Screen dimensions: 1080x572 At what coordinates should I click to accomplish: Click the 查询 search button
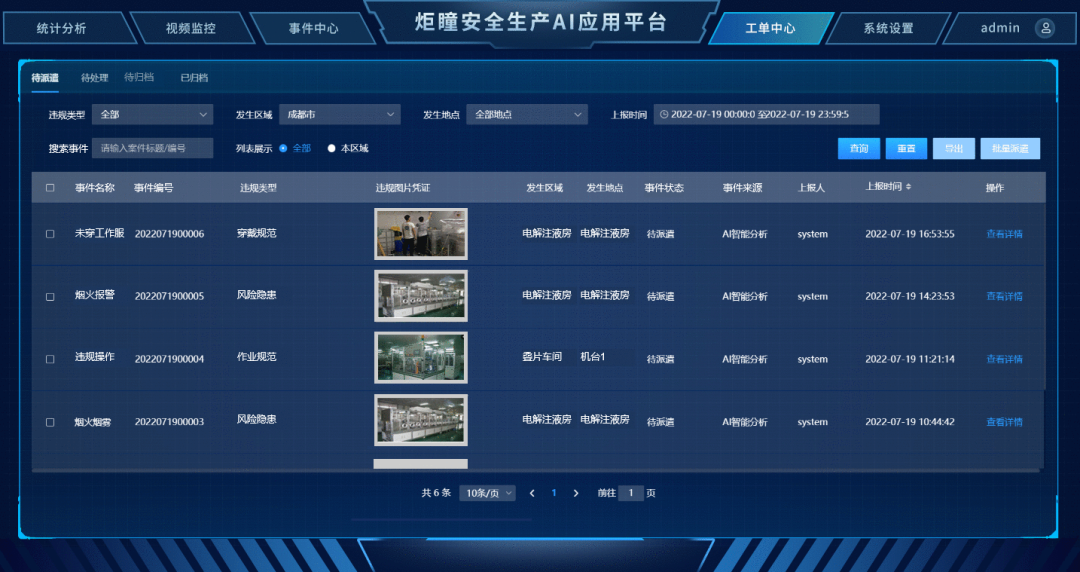[x=859, y=149]
